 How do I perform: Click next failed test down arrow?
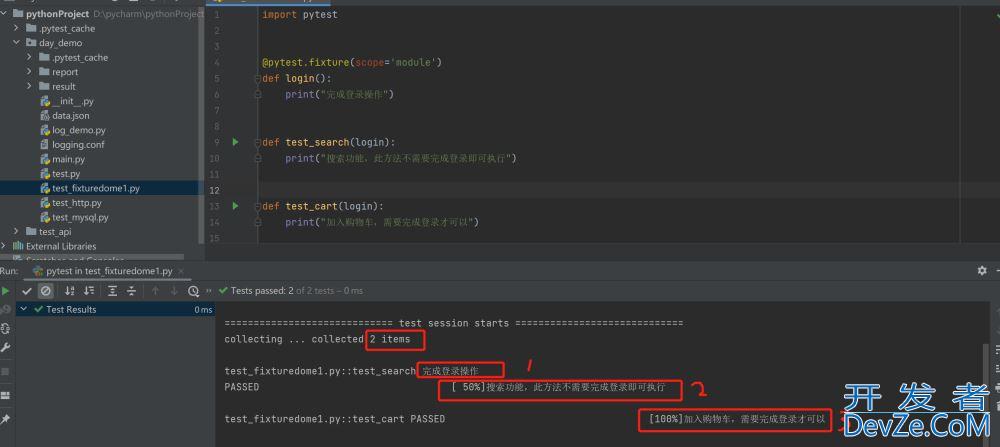coord(173,291)
